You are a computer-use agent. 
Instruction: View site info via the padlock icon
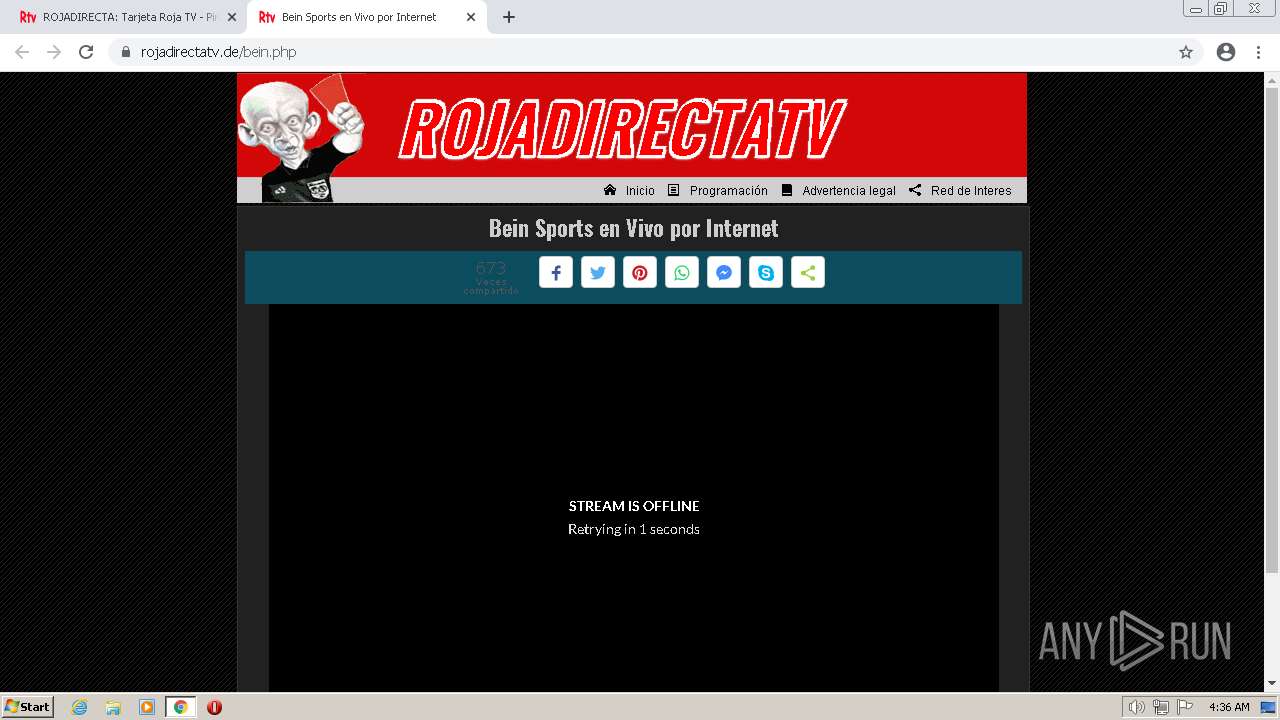coord(126,52)
